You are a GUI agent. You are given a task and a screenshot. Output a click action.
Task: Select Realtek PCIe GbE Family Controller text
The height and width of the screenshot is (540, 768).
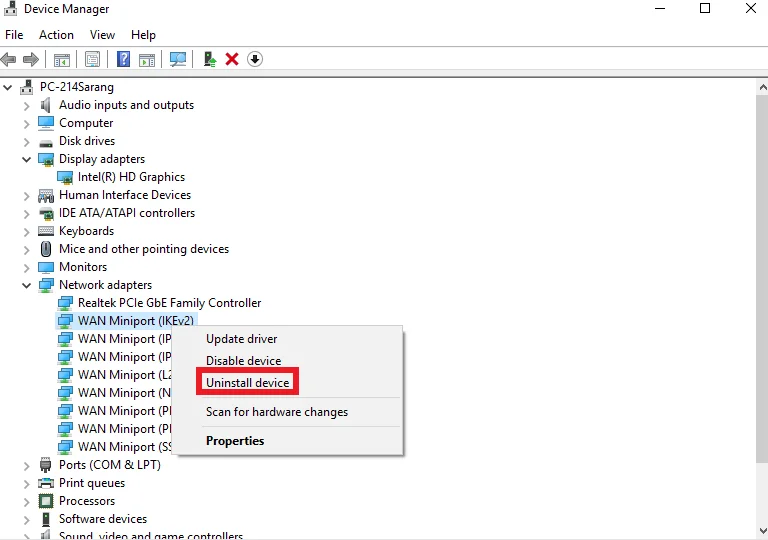[x=169, y=303]
